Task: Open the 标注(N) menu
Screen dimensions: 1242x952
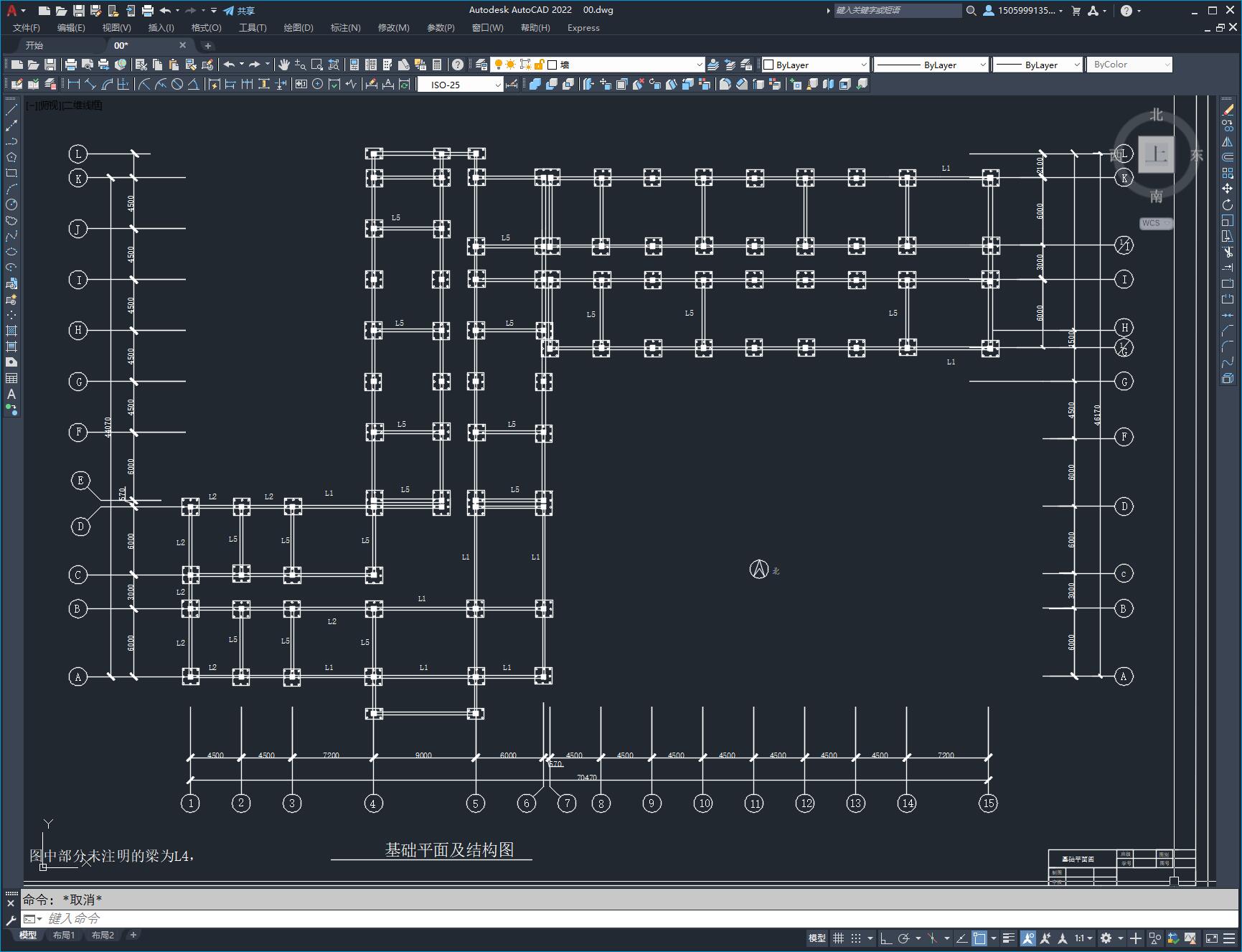Action: point(345,28)
